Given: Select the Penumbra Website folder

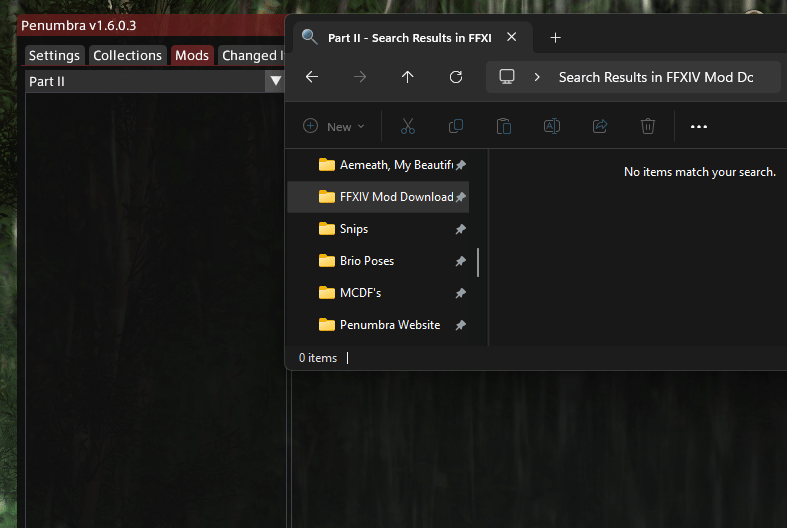Looking at the screenshot, I should click(x=389, y=325).
